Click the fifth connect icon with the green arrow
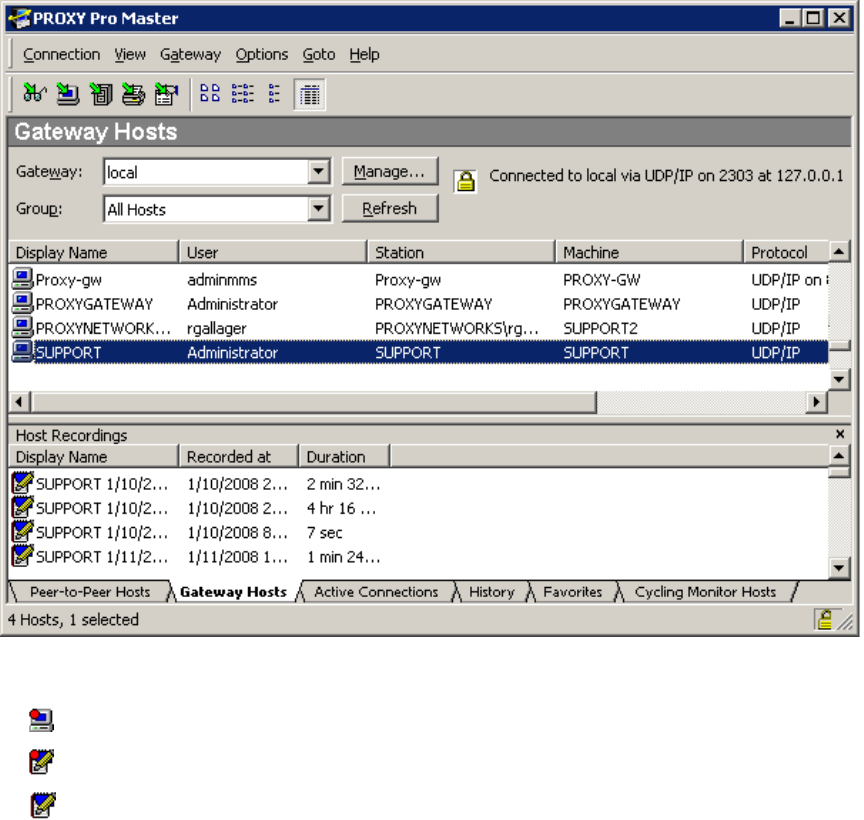 (x=166, y=94)
